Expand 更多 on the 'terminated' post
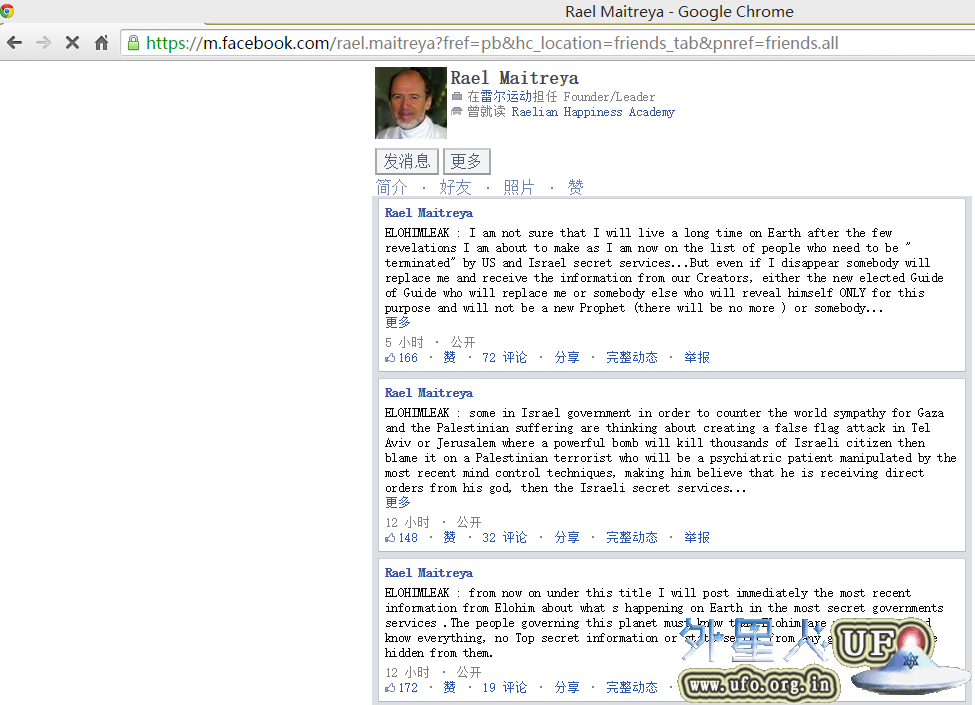This screenshot has height=705, width=975. (x=397, y=323)
